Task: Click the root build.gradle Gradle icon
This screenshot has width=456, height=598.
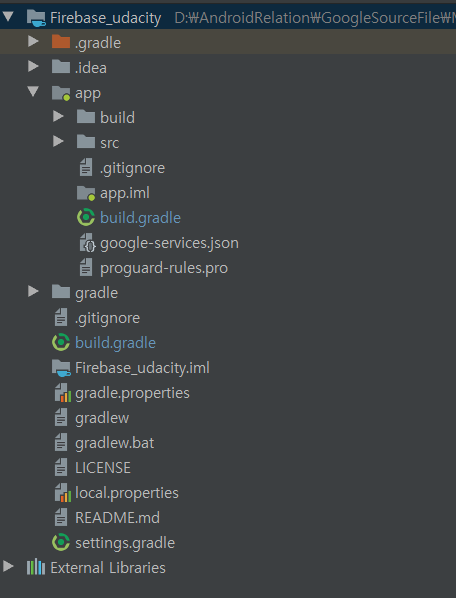Action: coord(61,342)
